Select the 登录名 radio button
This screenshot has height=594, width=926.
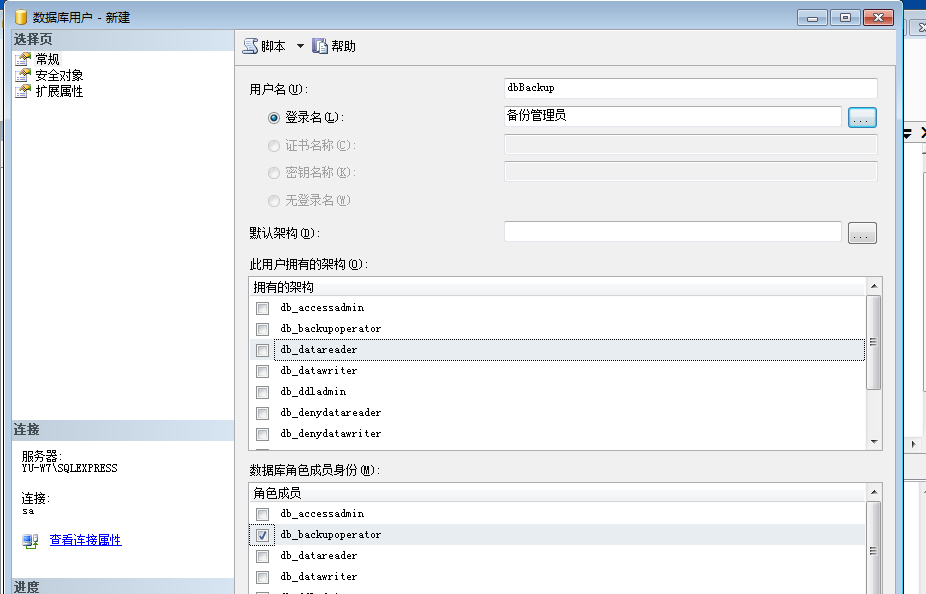pyautogui.click(x=273, y=118)
